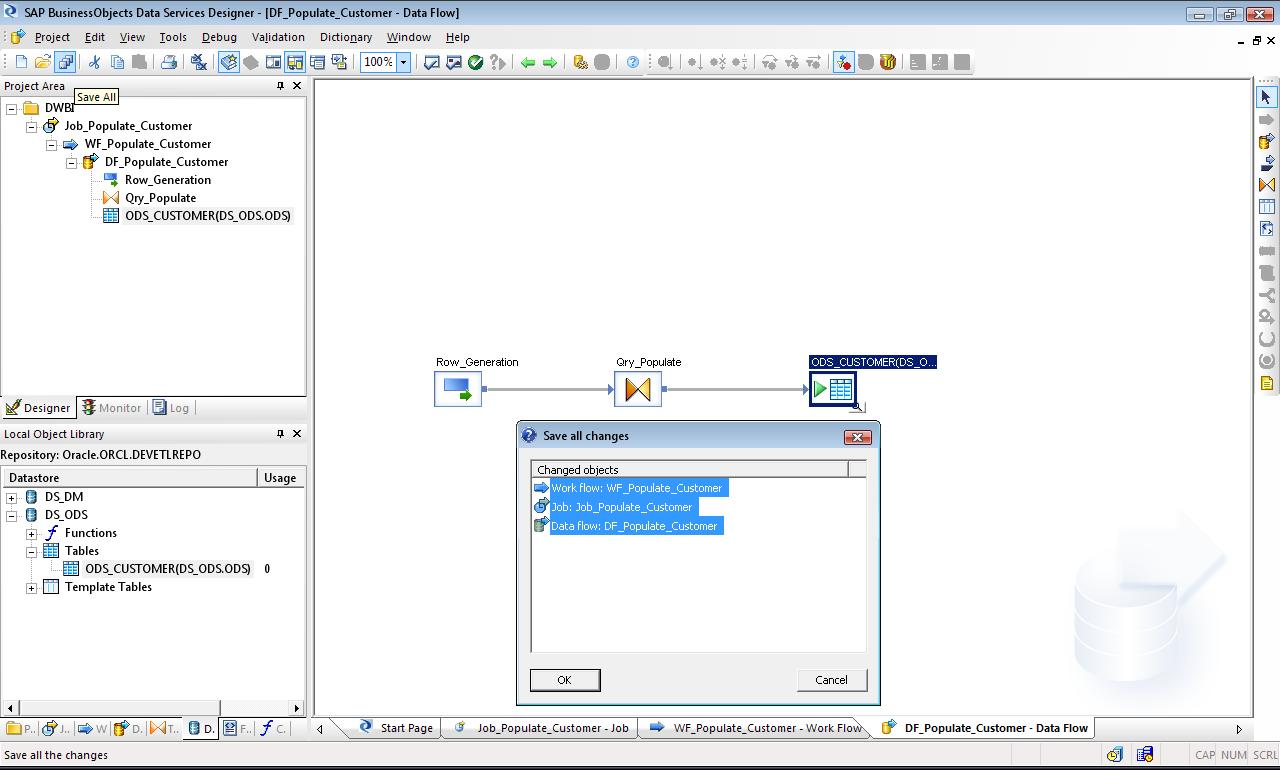
Task: Click the Row_Generation node on the canvas
Action: (458, 389)
